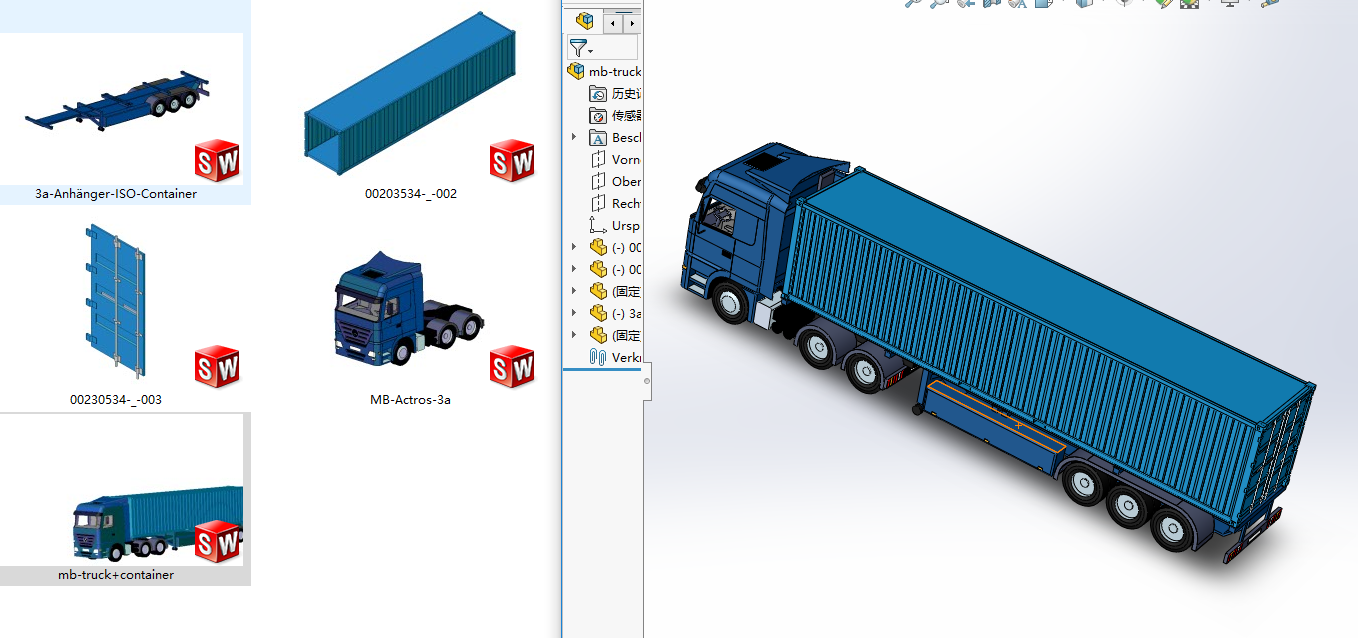Select the (-) 00 component above first (固定) item
Image resolution: width=1358 pixels, height=638 pixels.
coord(627,270)
